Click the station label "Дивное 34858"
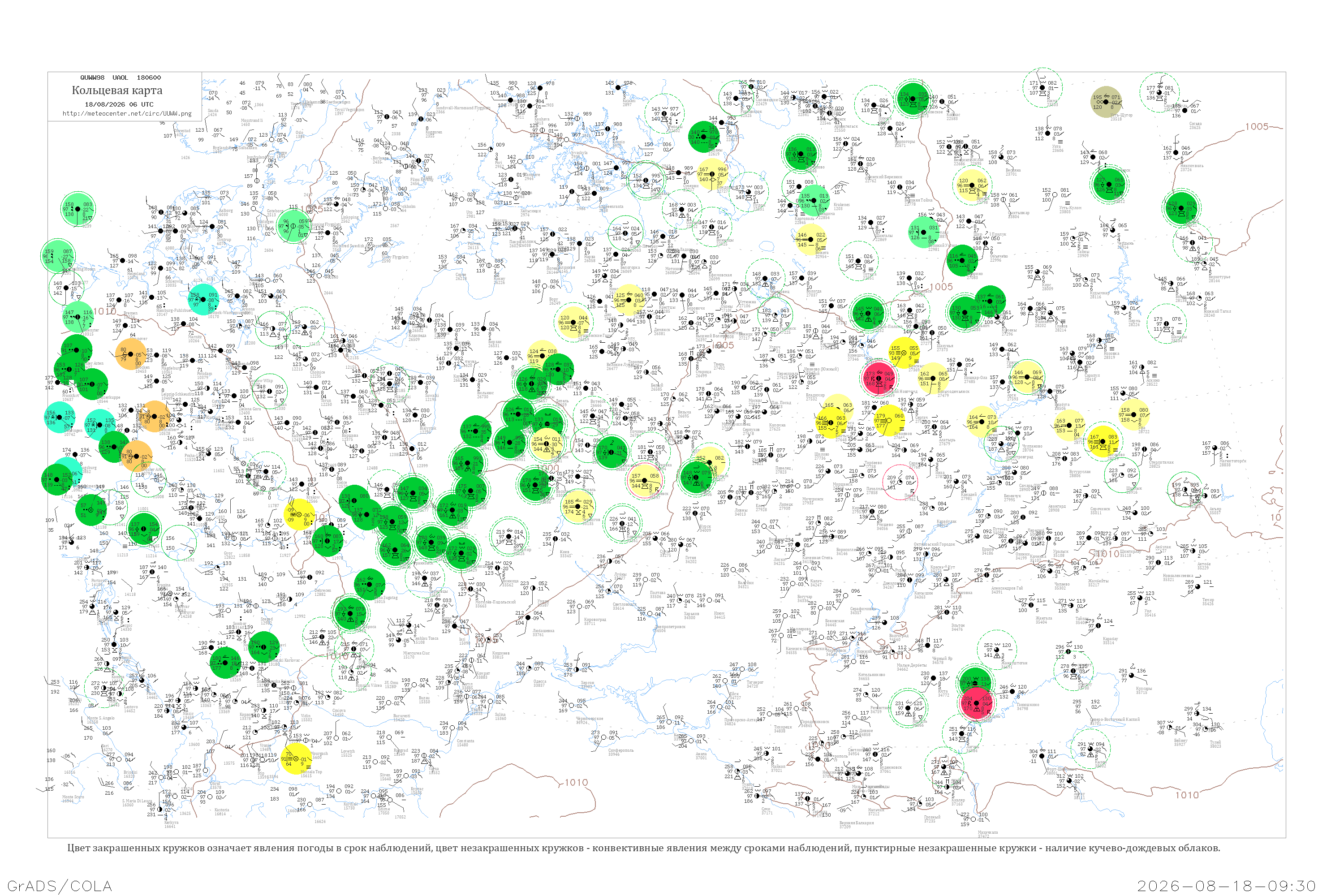This screenshot has width=1344, height=896. (866, 732)
